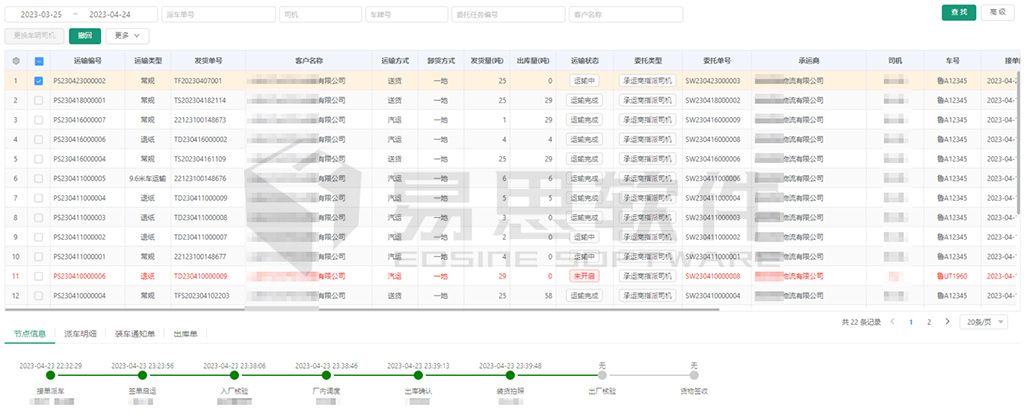1024x416 pixels.
Task: Uncheck the row for PS230423000002
Action: [x=39, y=80]
